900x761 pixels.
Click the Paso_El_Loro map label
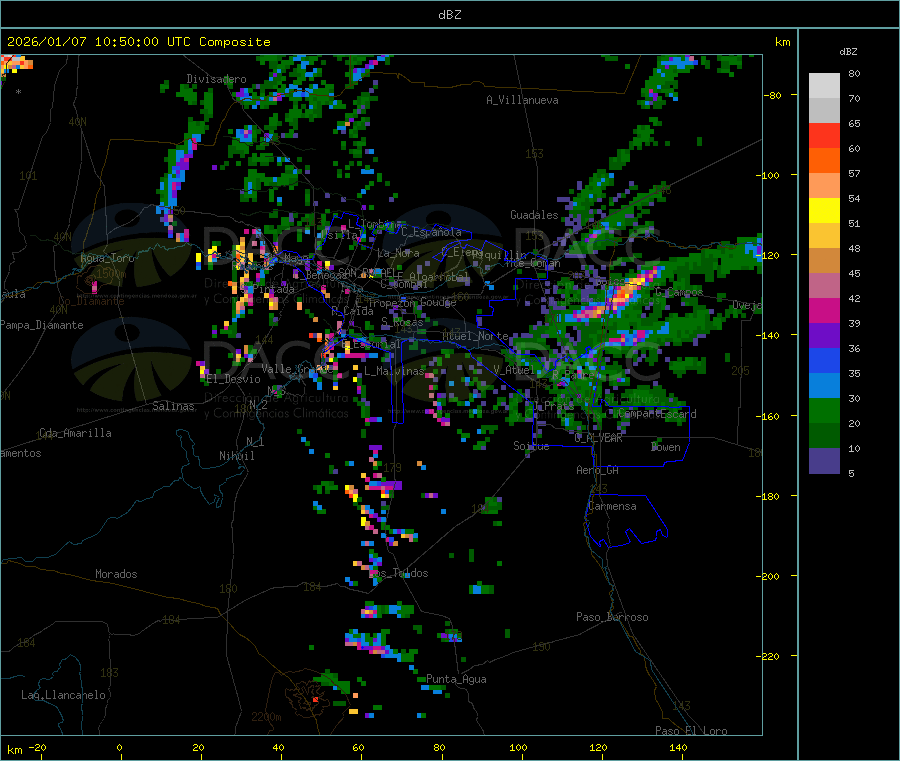692,731
